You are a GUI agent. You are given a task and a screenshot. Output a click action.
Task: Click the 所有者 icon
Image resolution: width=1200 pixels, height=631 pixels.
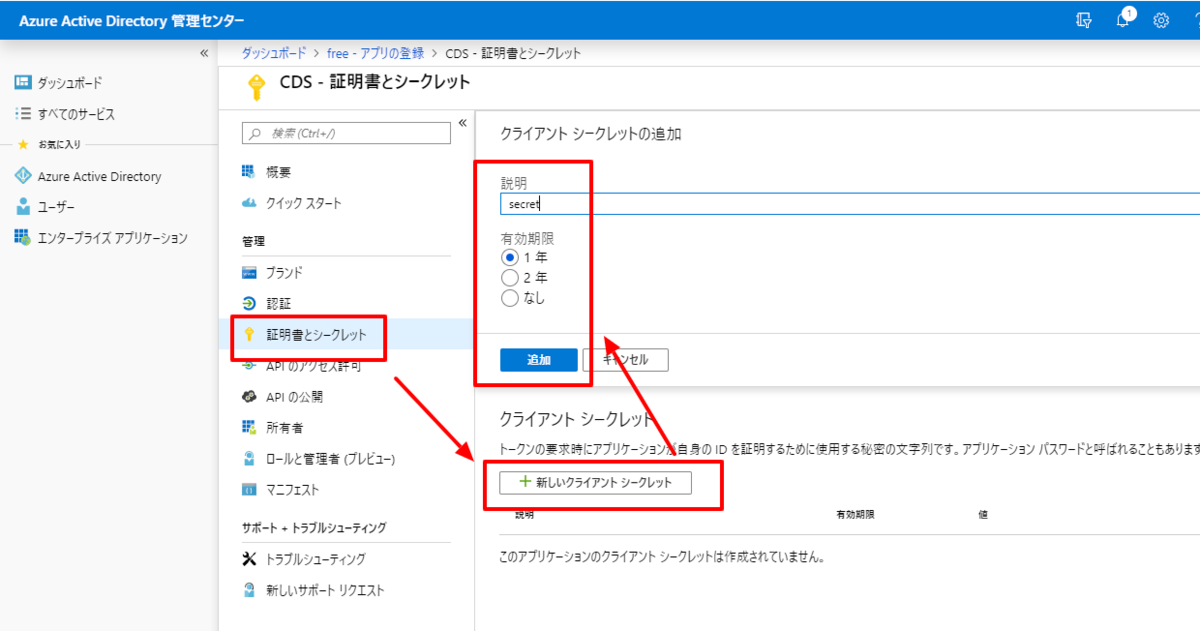[x=249, y=427]
